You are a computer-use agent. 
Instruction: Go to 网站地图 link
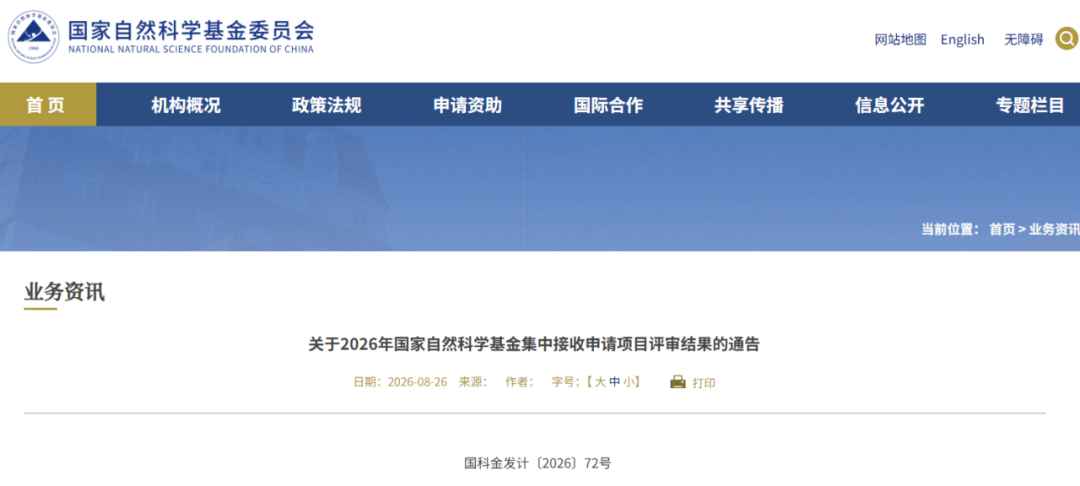[900, 39]
